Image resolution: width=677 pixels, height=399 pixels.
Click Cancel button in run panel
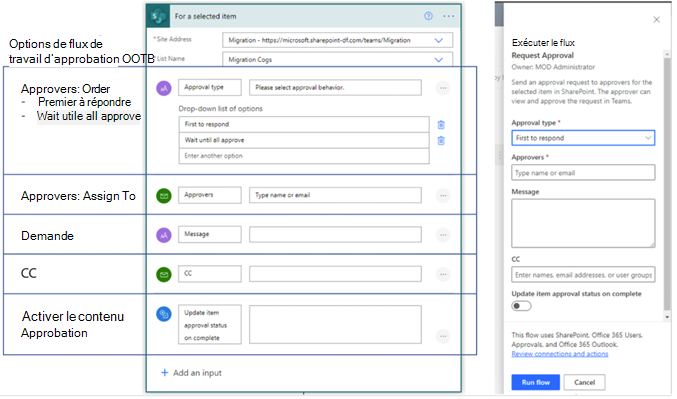pos(585,383)
